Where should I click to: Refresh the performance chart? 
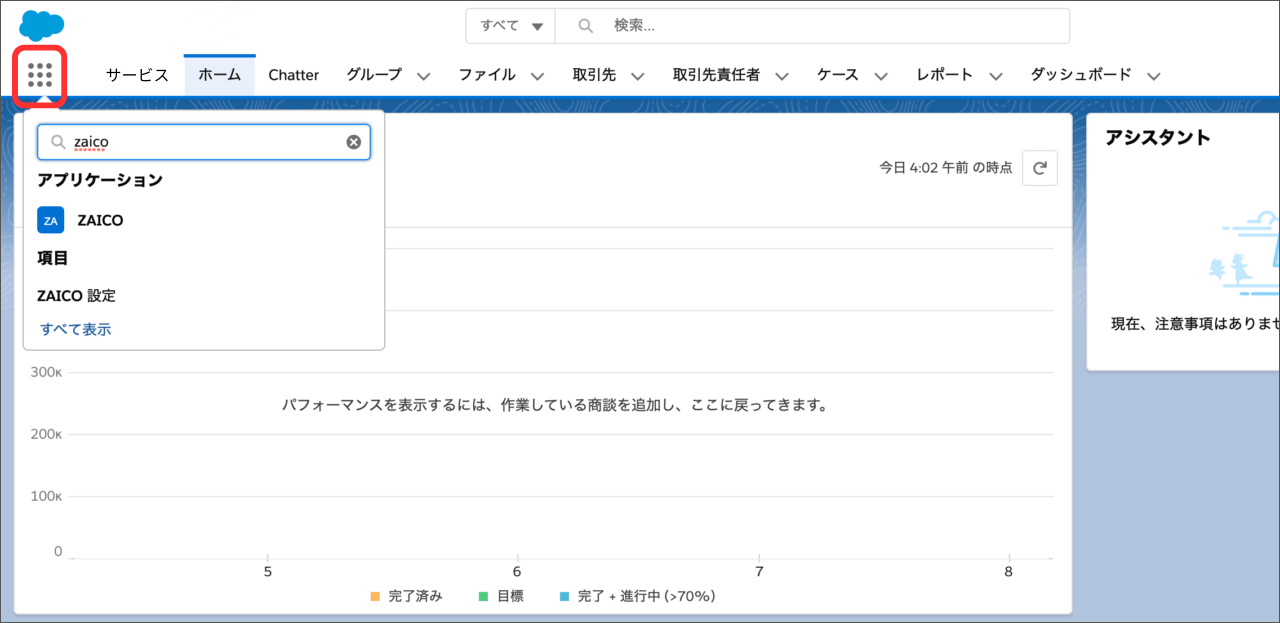[1040, 168]
